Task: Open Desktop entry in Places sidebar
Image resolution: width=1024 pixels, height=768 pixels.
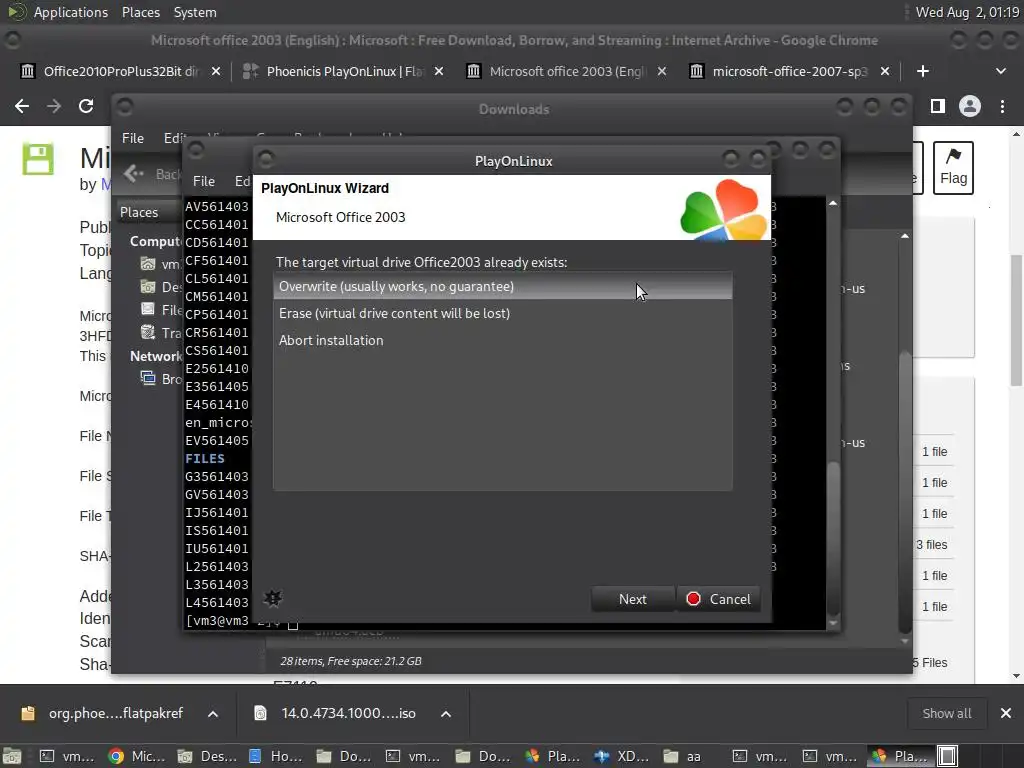Action: [x=160, y=287]
